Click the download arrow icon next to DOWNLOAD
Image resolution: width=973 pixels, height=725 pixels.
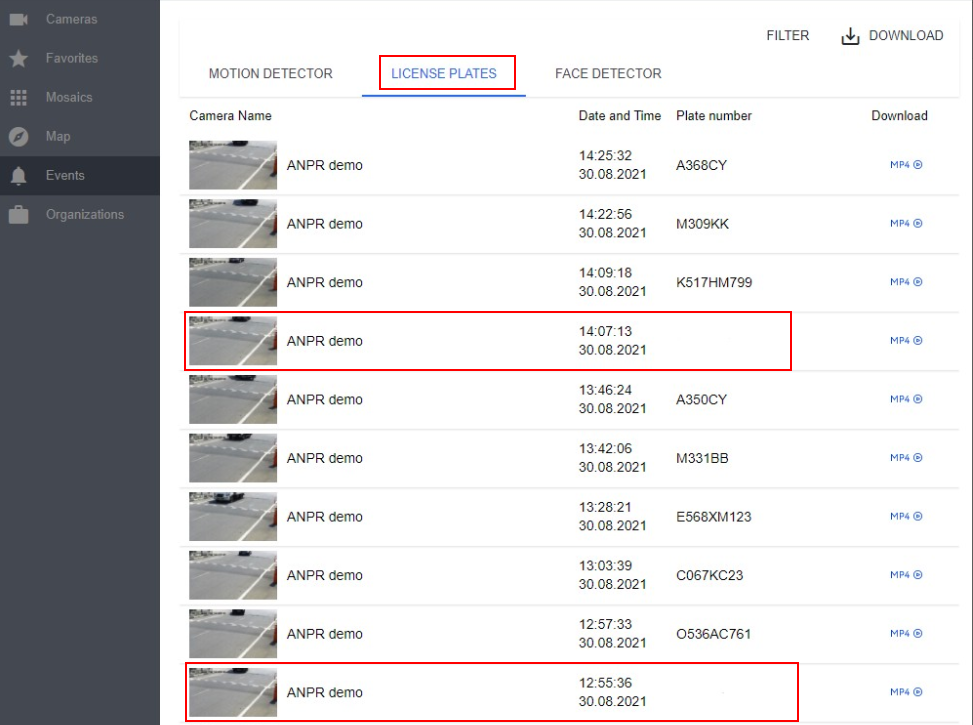coord(849,35)
